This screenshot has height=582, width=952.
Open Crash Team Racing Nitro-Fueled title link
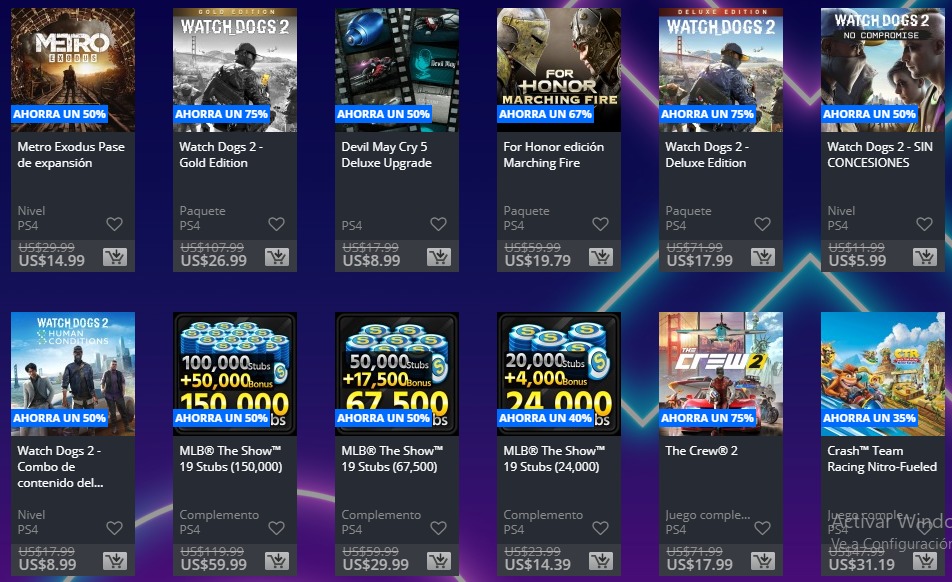(x=882, y=459)
